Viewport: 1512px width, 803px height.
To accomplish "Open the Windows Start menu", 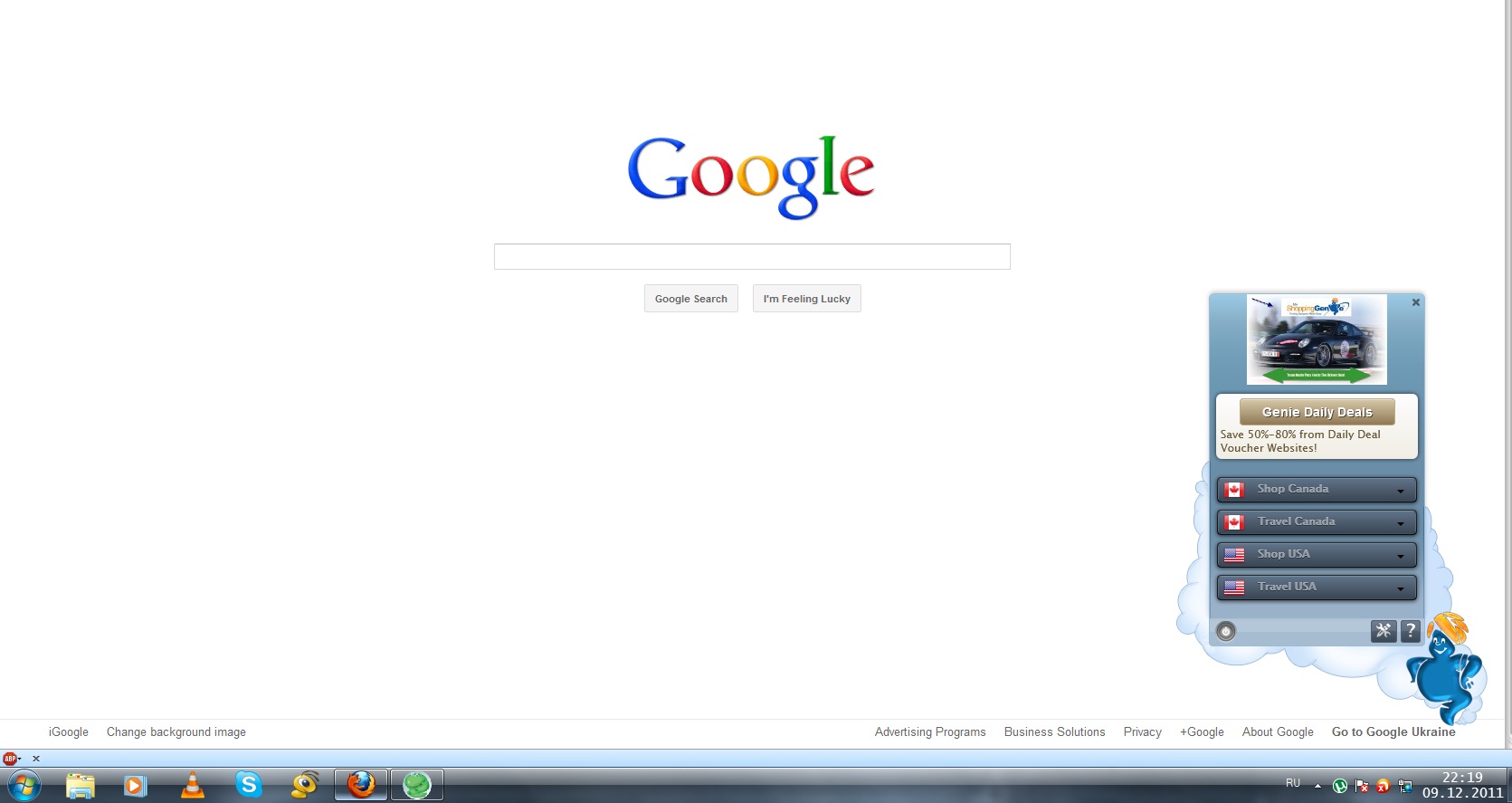I will tap(24, 785).
